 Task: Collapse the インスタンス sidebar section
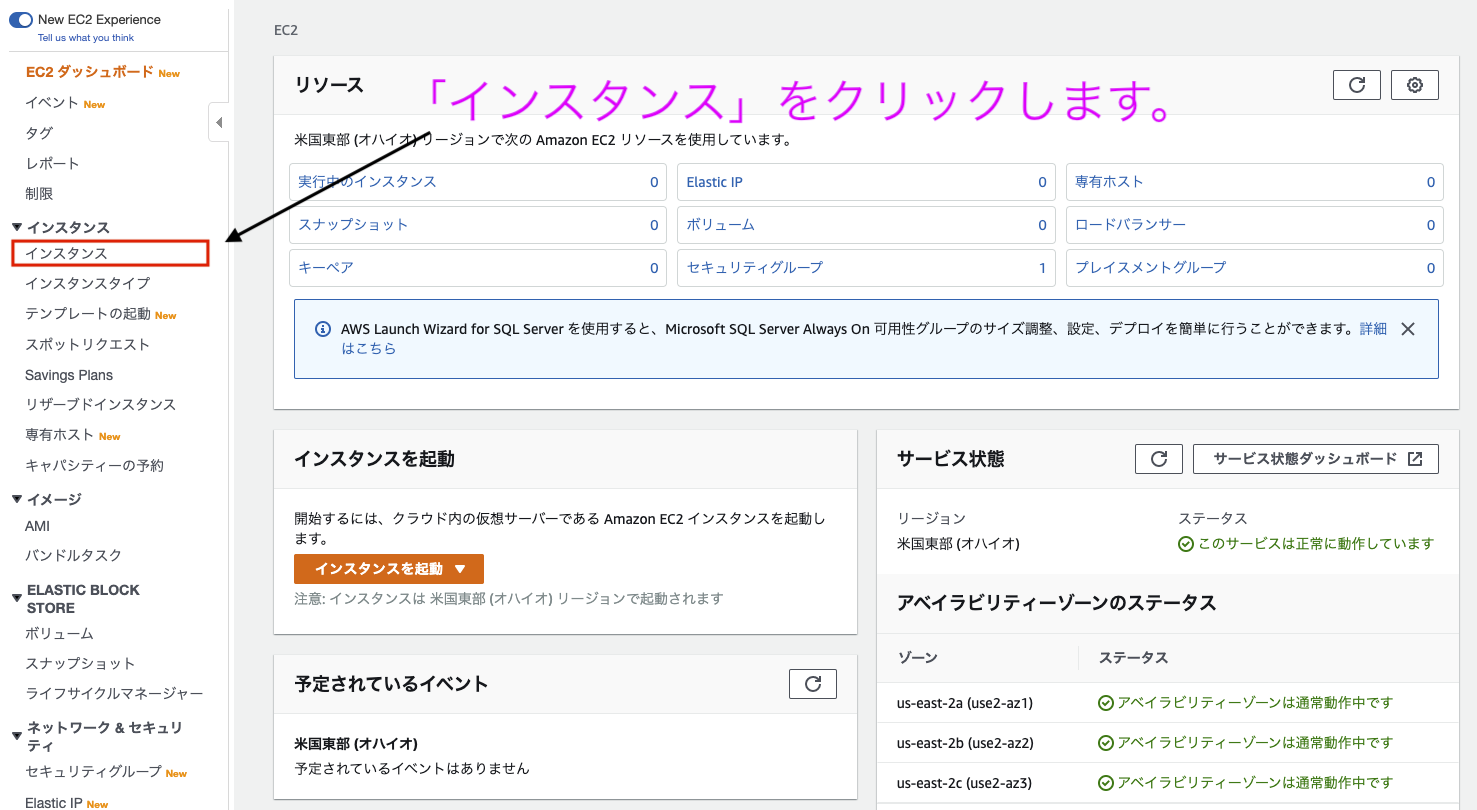click(x=17, y=227)
